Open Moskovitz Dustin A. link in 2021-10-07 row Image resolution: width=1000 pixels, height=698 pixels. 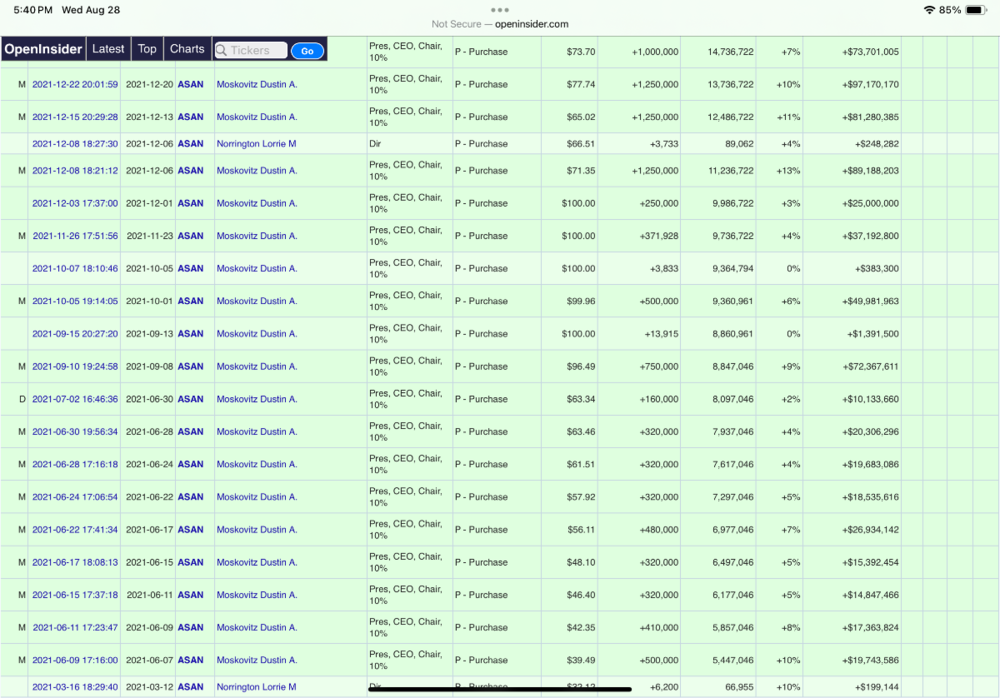(256, 269)
